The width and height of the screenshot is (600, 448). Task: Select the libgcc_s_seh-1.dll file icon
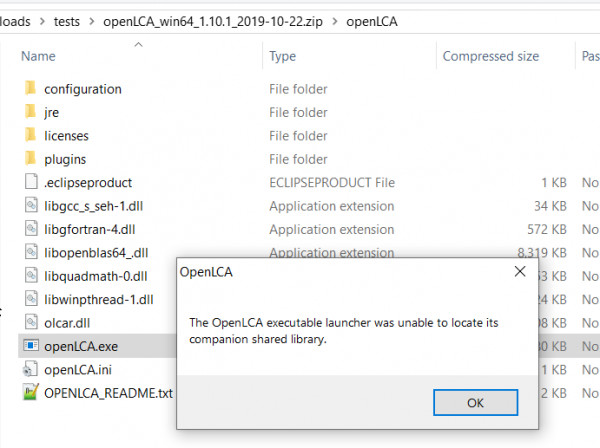(x=31, y=205)
